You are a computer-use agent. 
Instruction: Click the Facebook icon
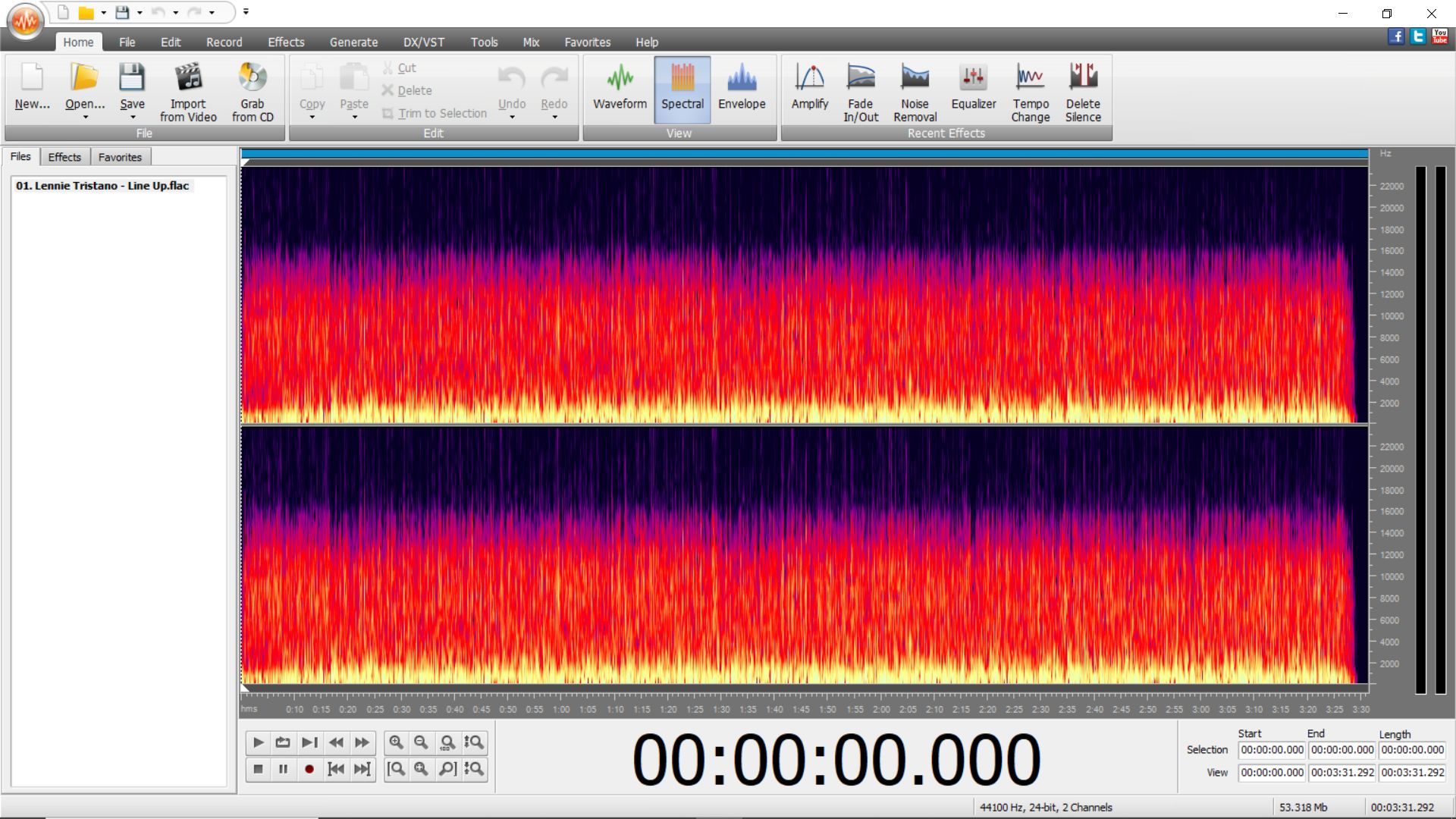click(x=1396, y=36)
